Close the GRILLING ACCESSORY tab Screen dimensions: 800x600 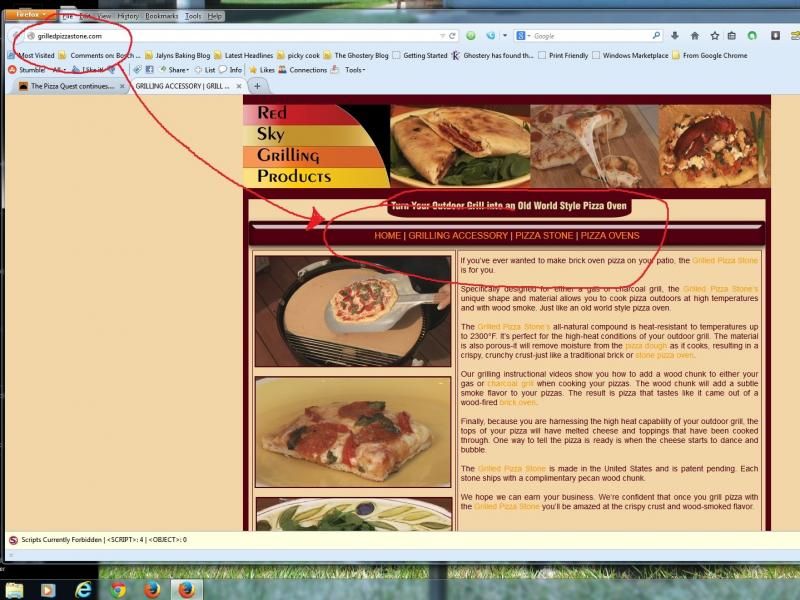(239, 86)
